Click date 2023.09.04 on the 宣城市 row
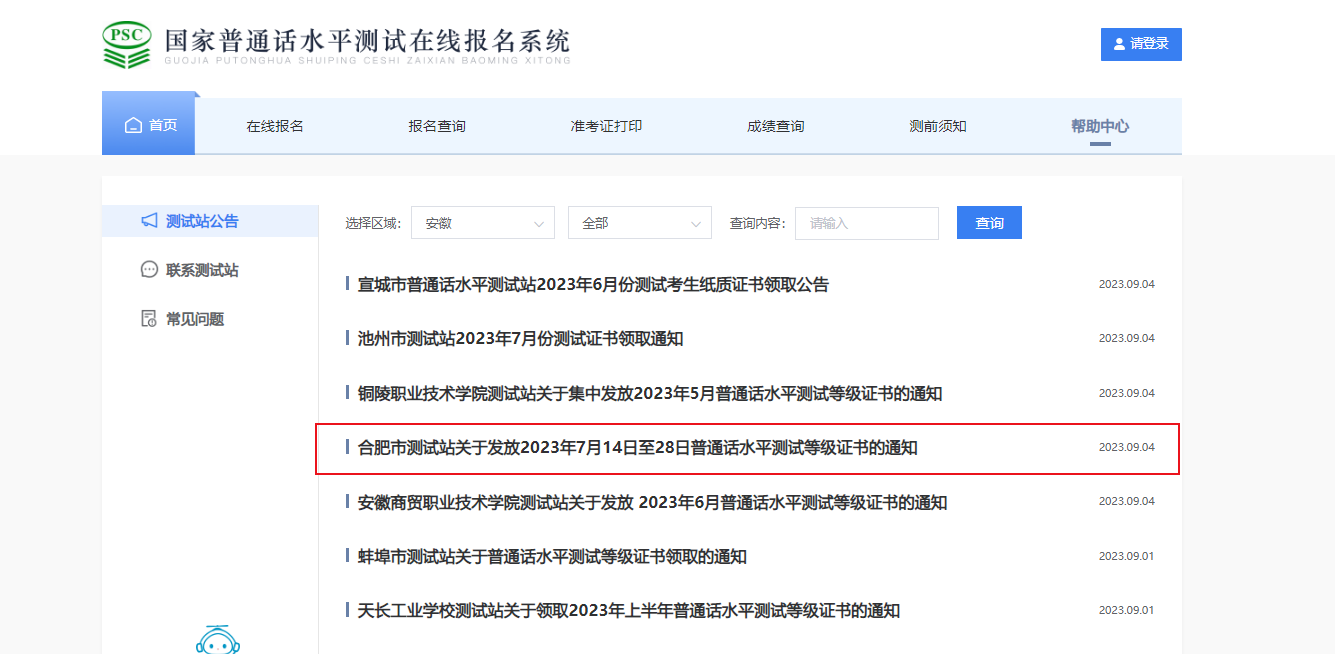 pyautogui.click(x=1126, y=284)
